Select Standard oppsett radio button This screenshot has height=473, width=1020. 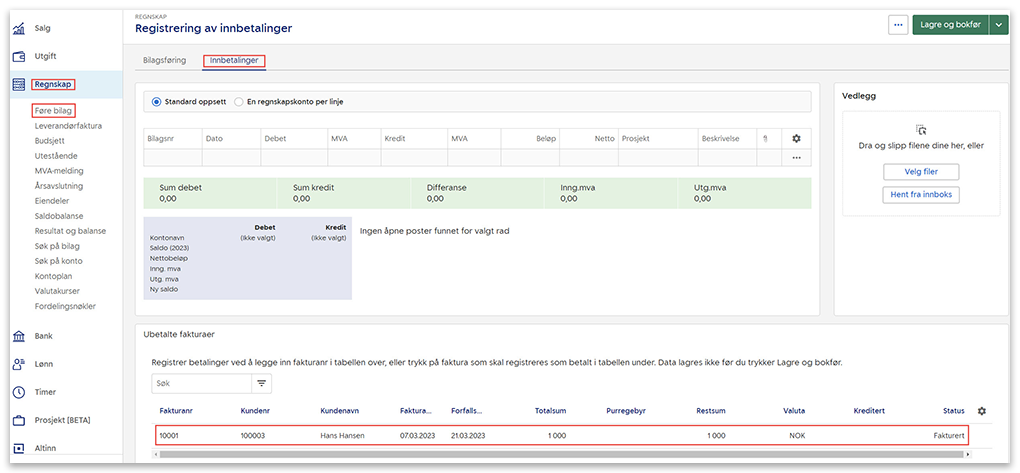tap(156, 102)
